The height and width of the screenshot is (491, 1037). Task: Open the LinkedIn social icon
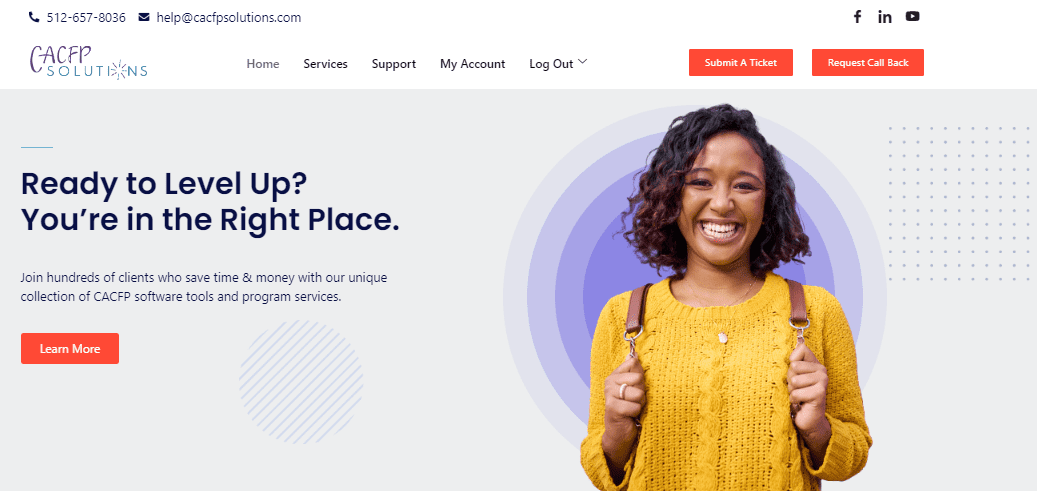[x=885, y=17]
